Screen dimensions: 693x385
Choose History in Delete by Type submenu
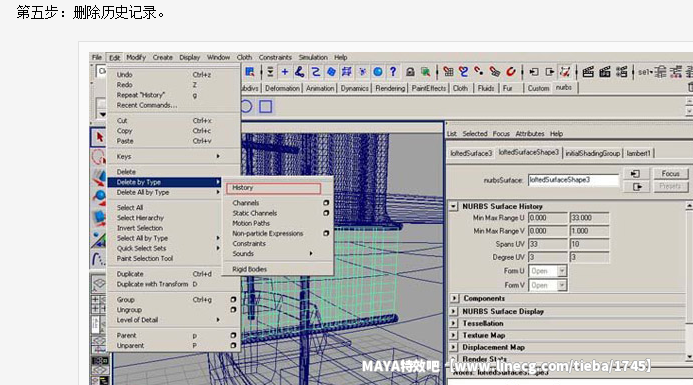pyautogui.click(x=273, y=188)
